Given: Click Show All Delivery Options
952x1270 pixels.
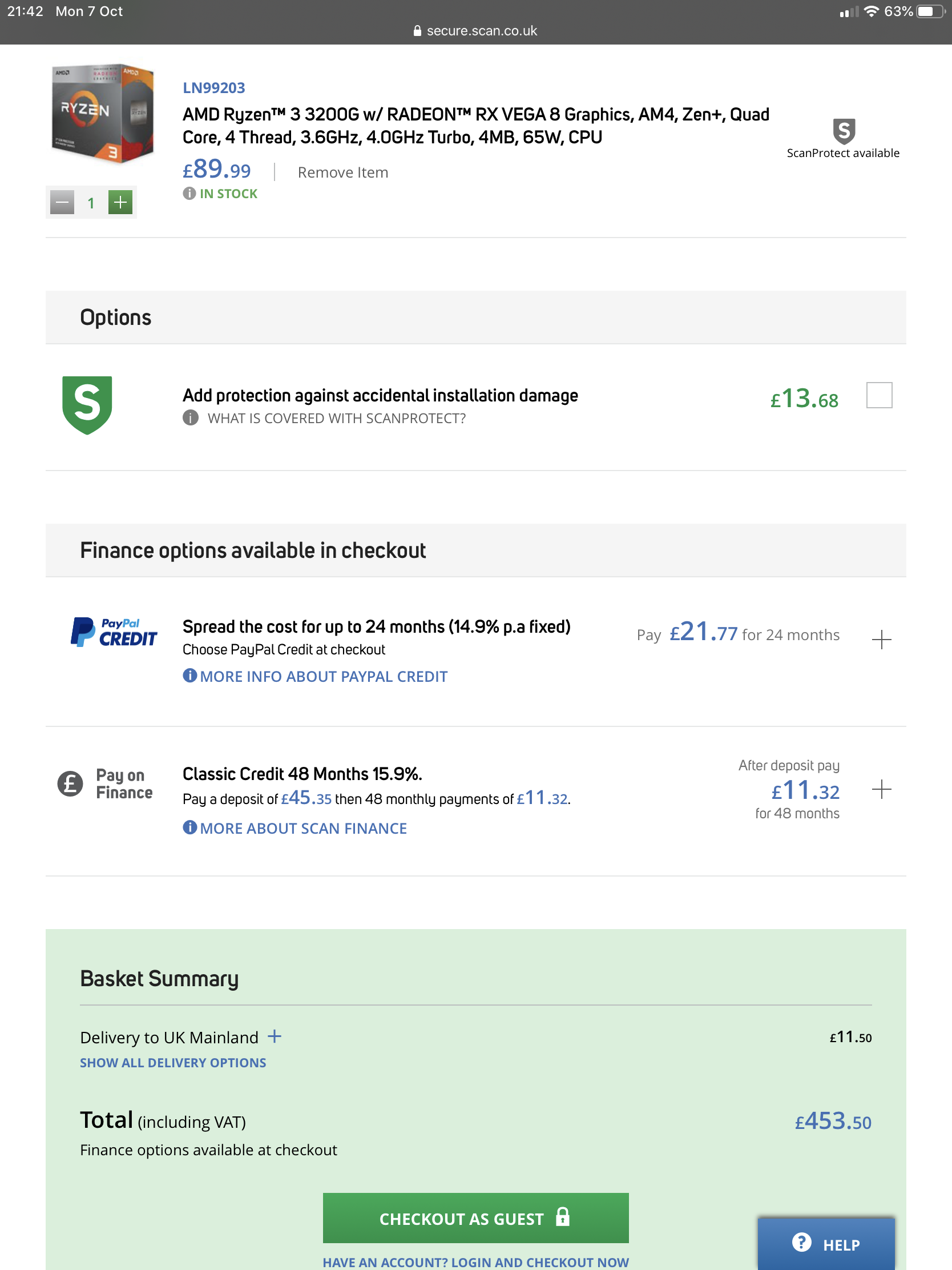Looking at the screenshot, I should 173,1063.
